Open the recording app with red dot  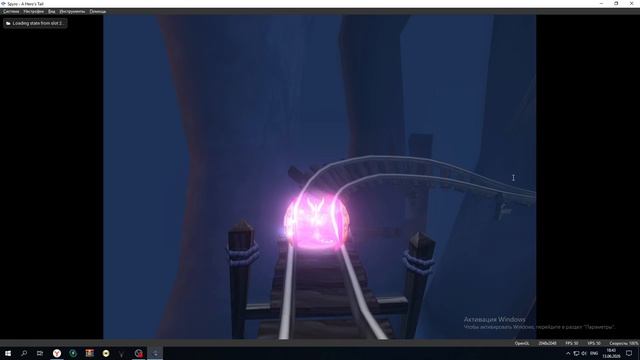click(139, 353)
